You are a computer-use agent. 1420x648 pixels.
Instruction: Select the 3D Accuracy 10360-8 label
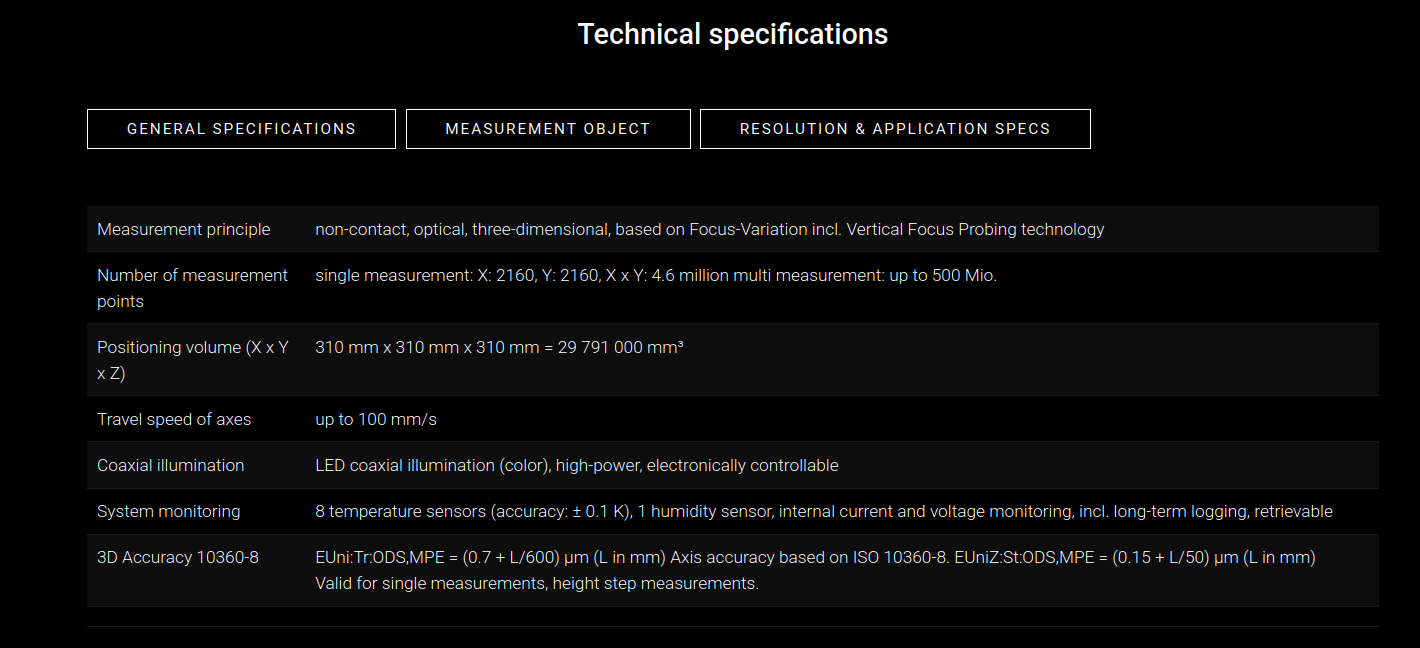[x=178, y=557]
